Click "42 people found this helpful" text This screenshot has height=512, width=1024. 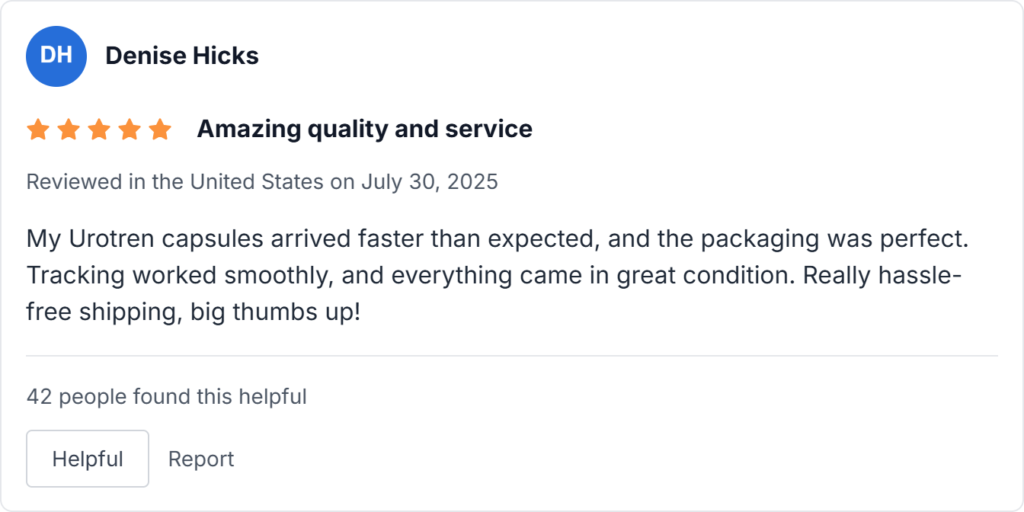(166, 397)
